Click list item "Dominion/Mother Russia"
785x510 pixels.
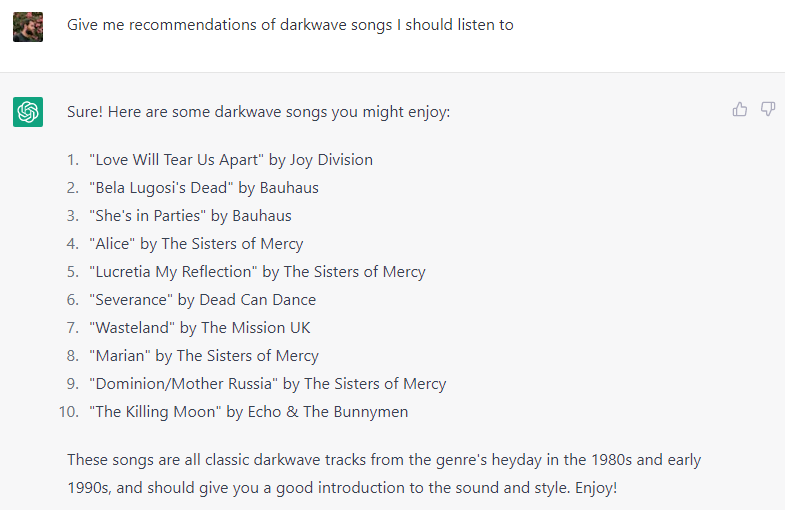click(268, 384)
